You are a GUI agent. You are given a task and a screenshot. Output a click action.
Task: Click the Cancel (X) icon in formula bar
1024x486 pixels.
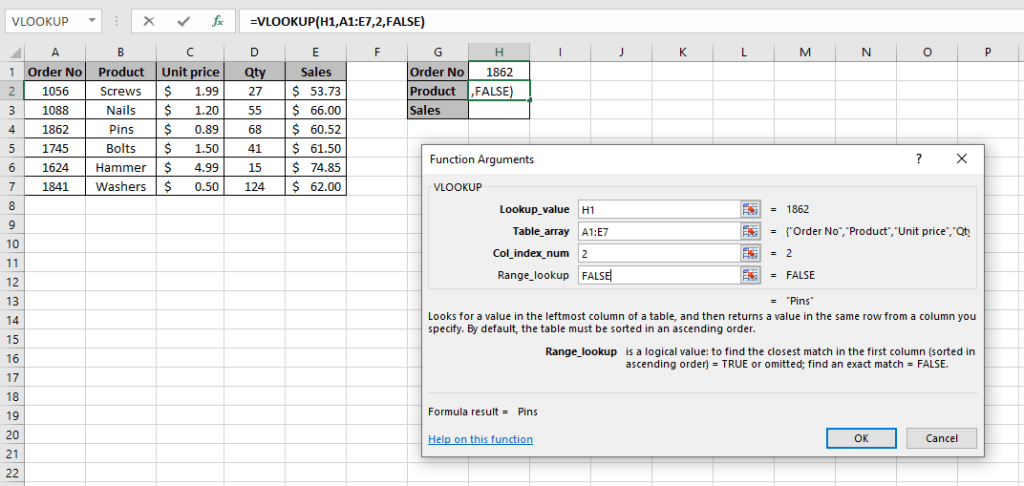149,21
